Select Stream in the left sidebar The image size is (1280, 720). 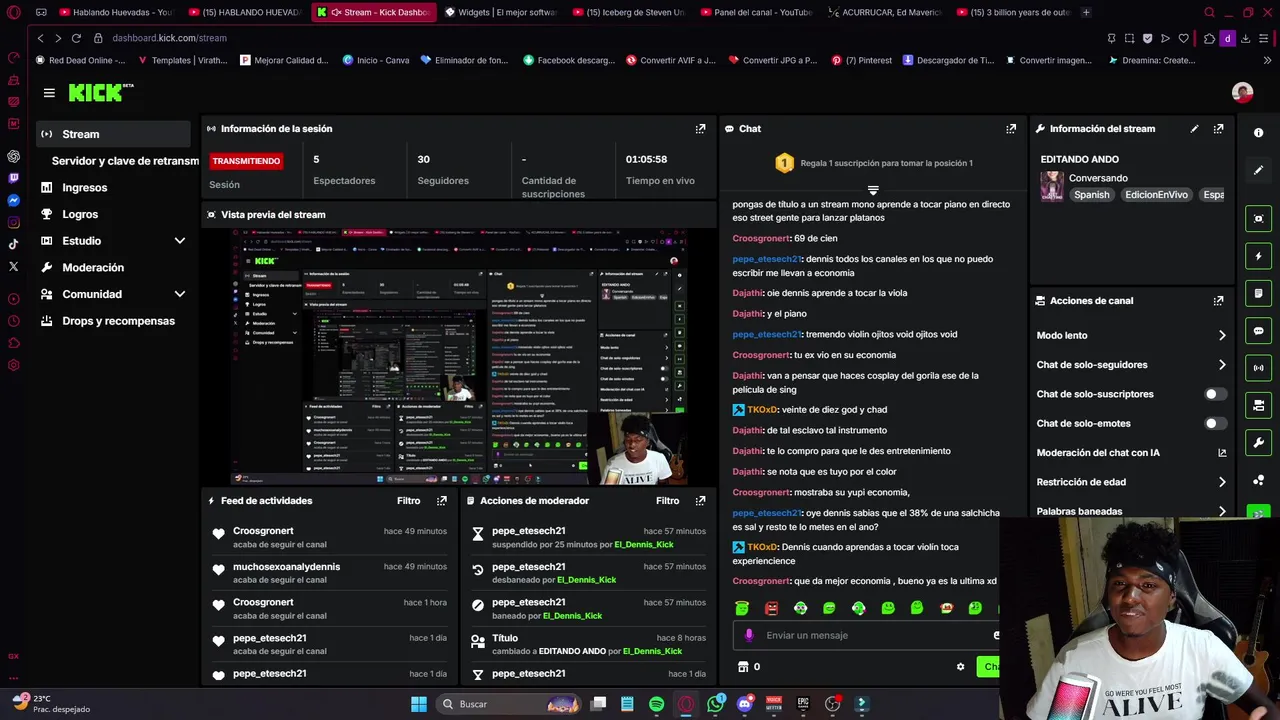coord(113,134)
